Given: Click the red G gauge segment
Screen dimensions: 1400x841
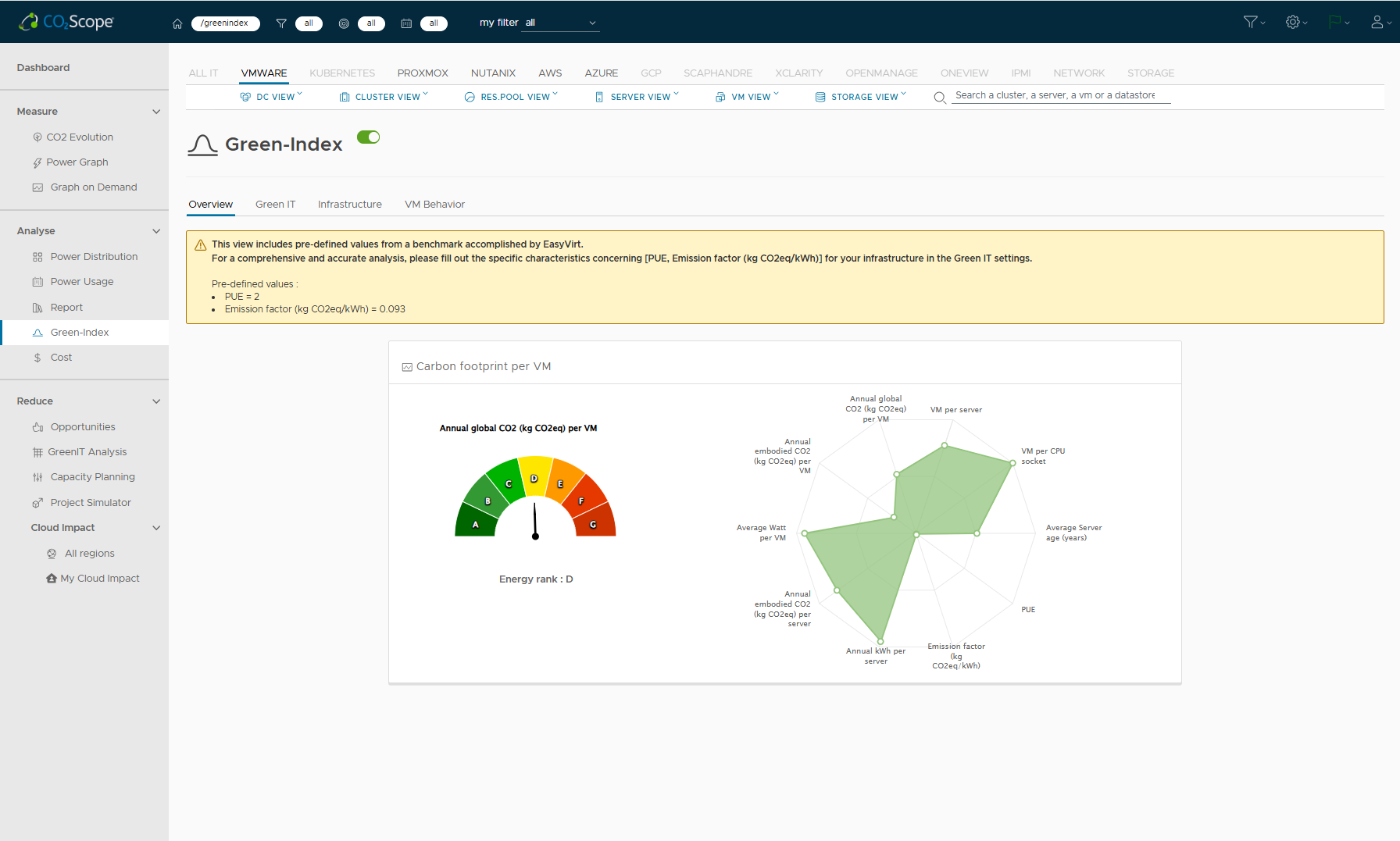Looking at the screenshot, I should [595, 522].
